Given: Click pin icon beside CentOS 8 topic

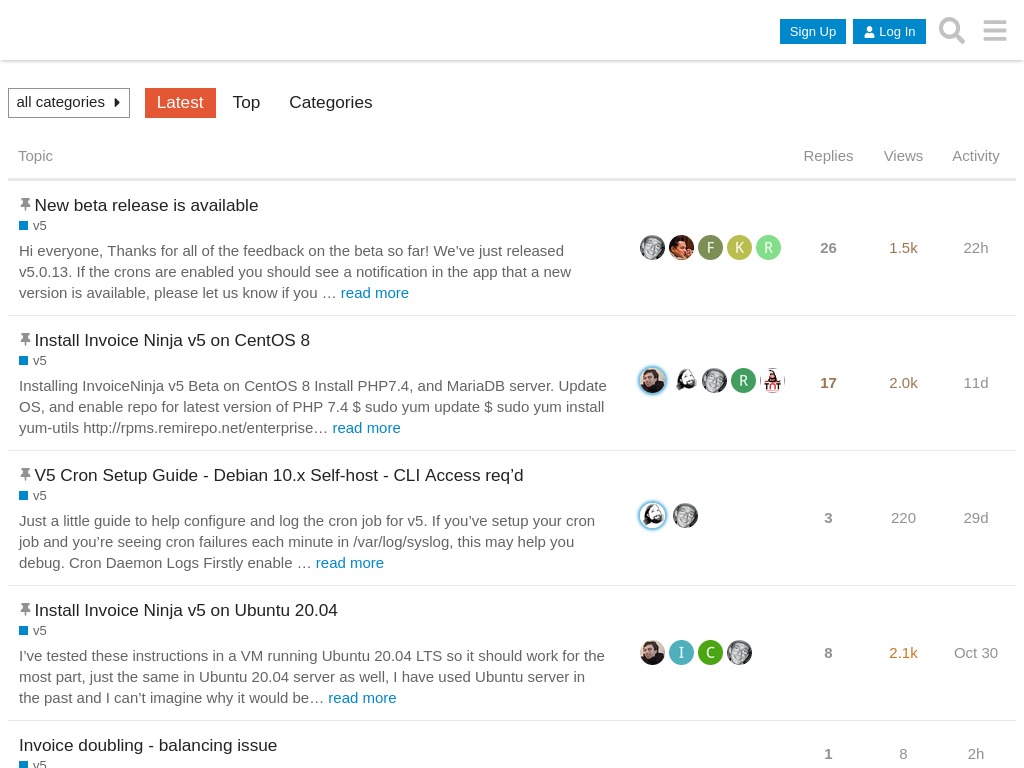Looking at the screenshot, I should [x=25, y=340].
